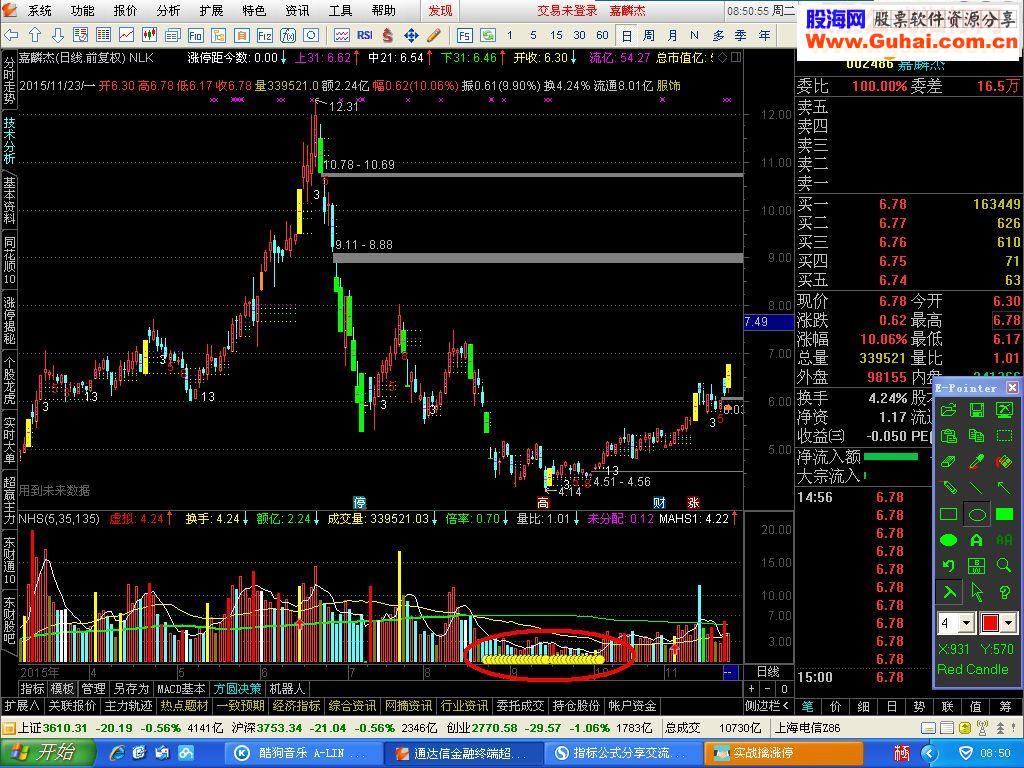This screenshot has height=768, width=1024.
Task: Select the filled ellipse tool in E-Pointer
Action: [x=948, y=540]
